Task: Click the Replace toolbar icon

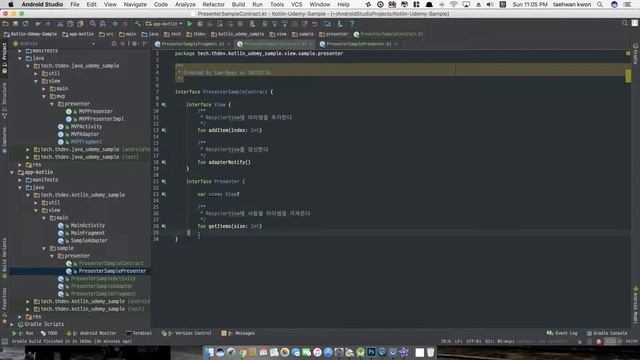Action: tap(103, 24)
